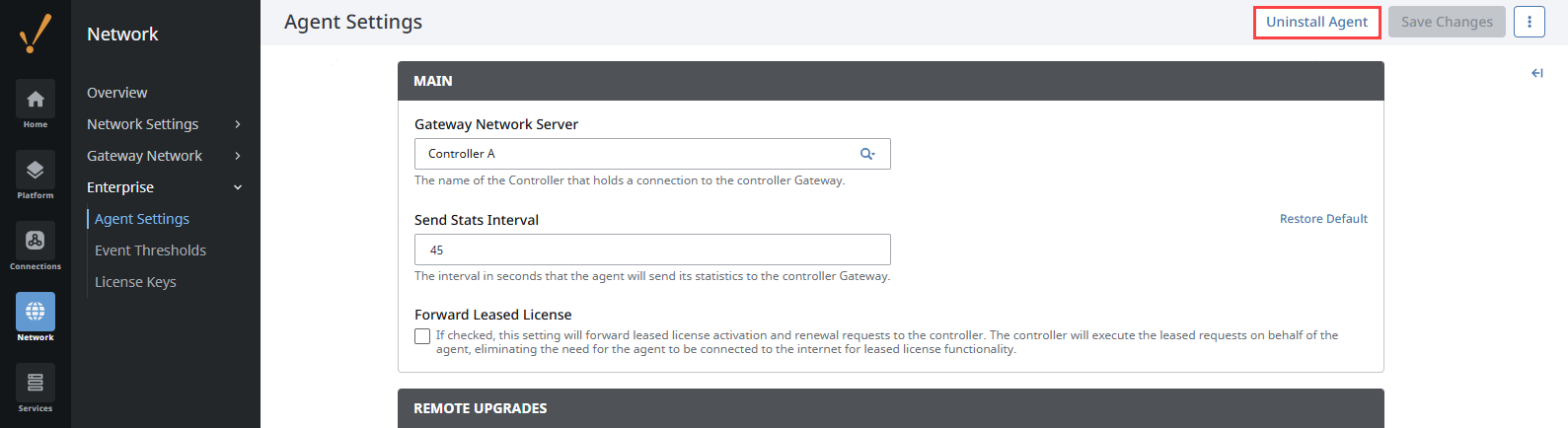Screen dimensions: 1568x428
Task: Open the Services icon in sidebar
Action: (x=36, y=383)
